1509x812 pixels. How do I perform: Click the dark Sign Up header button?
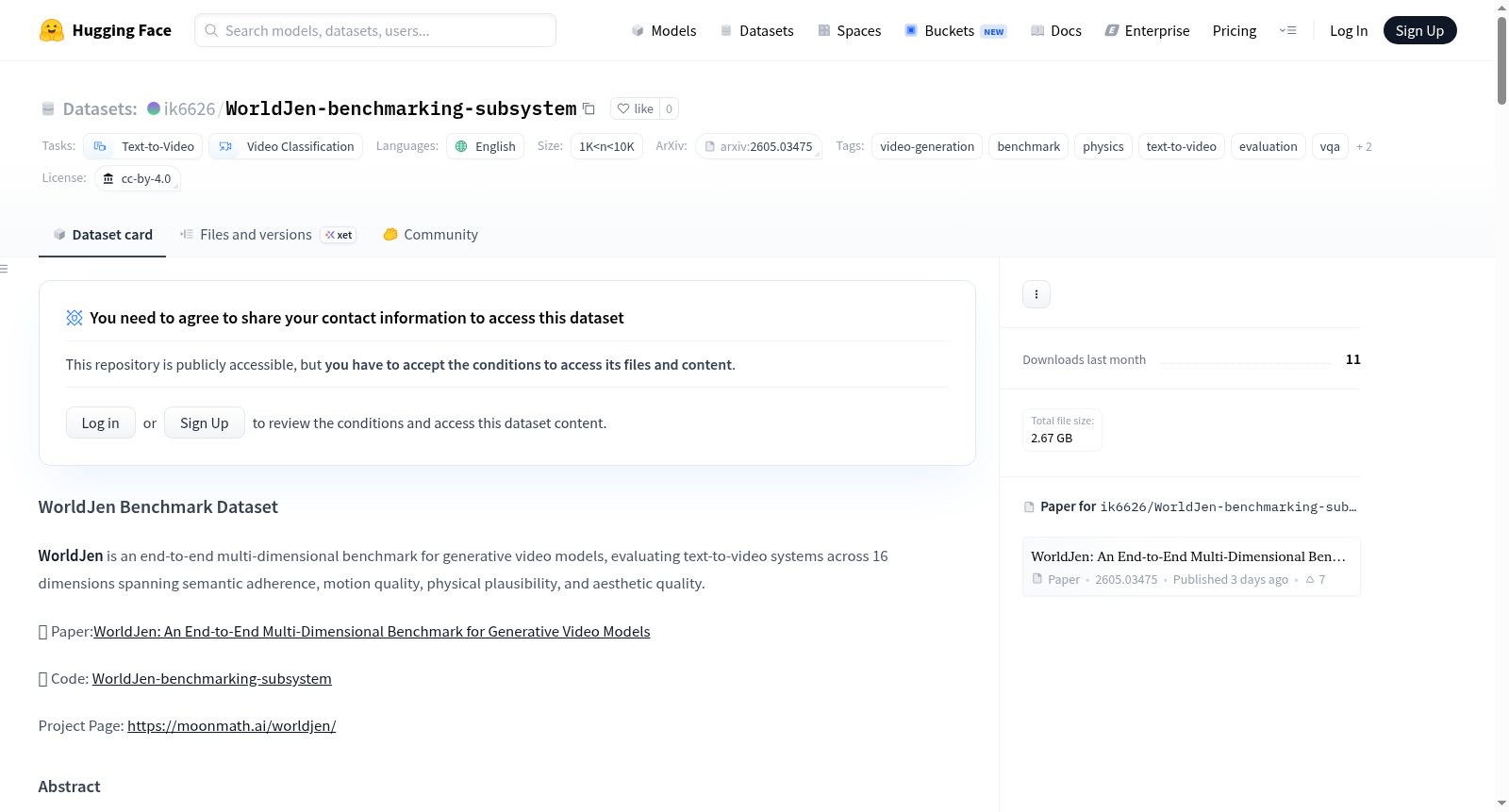pos(1419,30)
